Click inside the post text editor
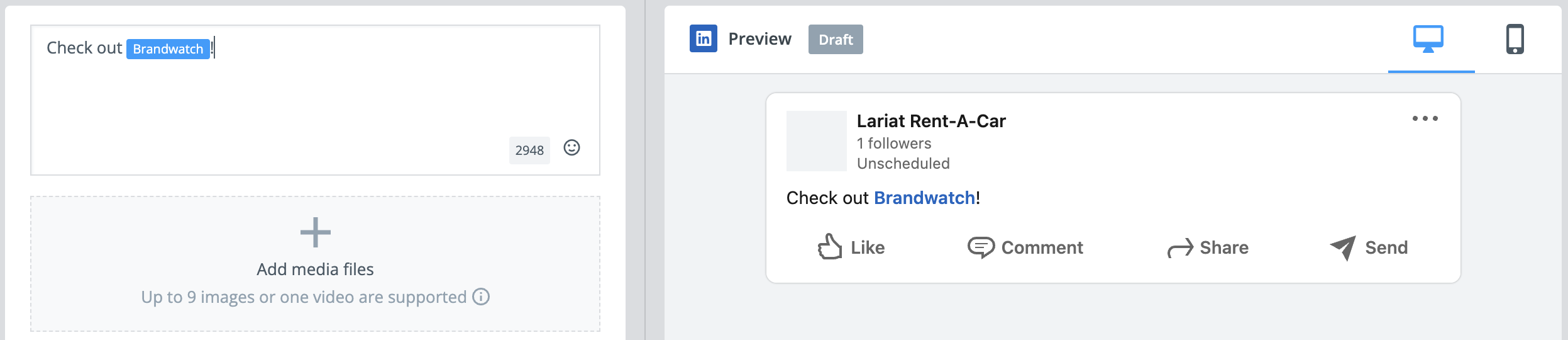The image size is (1568, 340). tap(315, 100)
